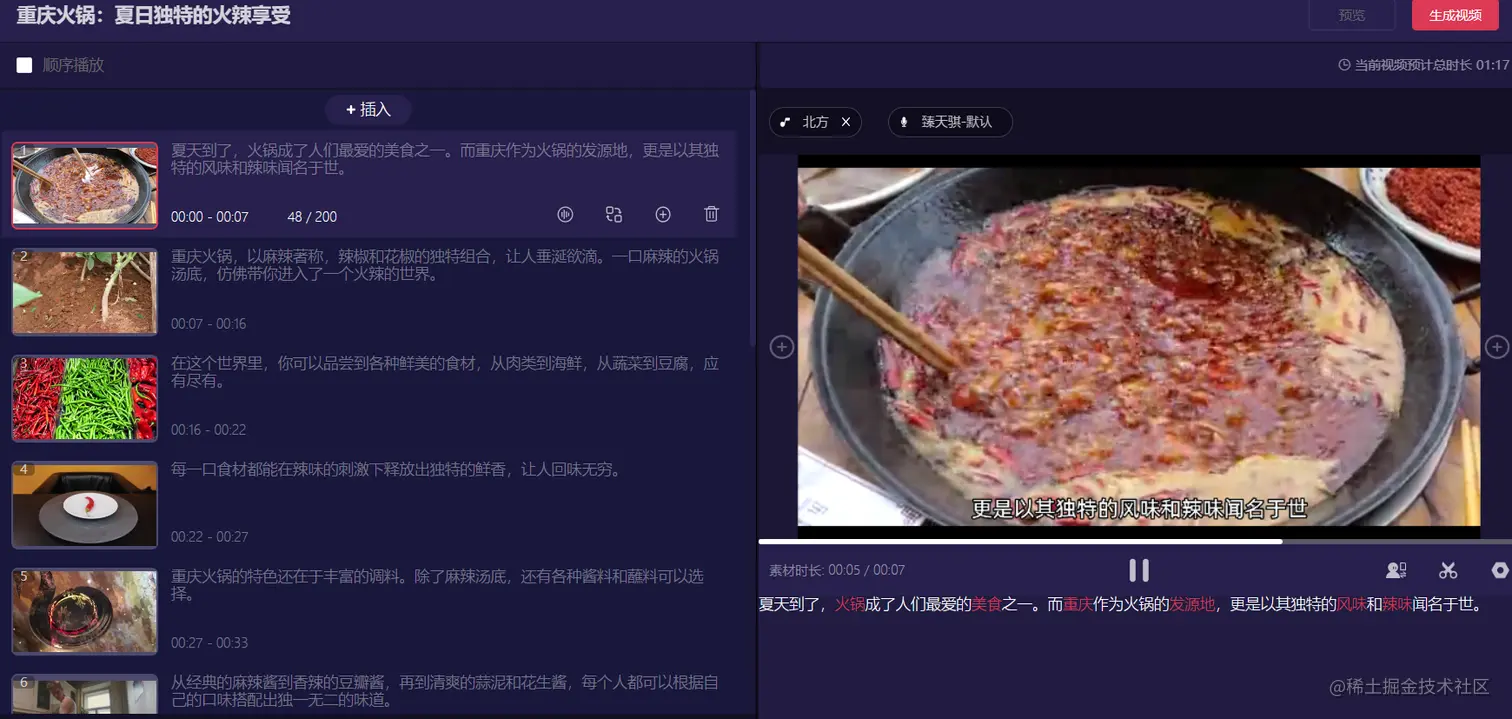The width and height of the screenshot is (1512, 719).
Task: Open the 北方 background music selector
Action: point(815,122)
